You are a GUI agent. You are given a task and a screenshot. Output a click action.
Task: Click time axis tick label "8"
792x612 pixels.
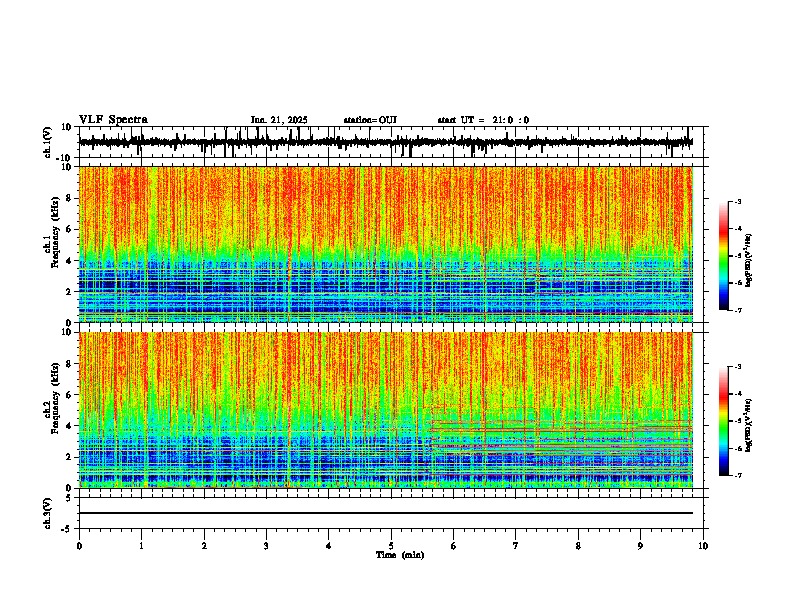pyautogui.click(x=578, y=546)
